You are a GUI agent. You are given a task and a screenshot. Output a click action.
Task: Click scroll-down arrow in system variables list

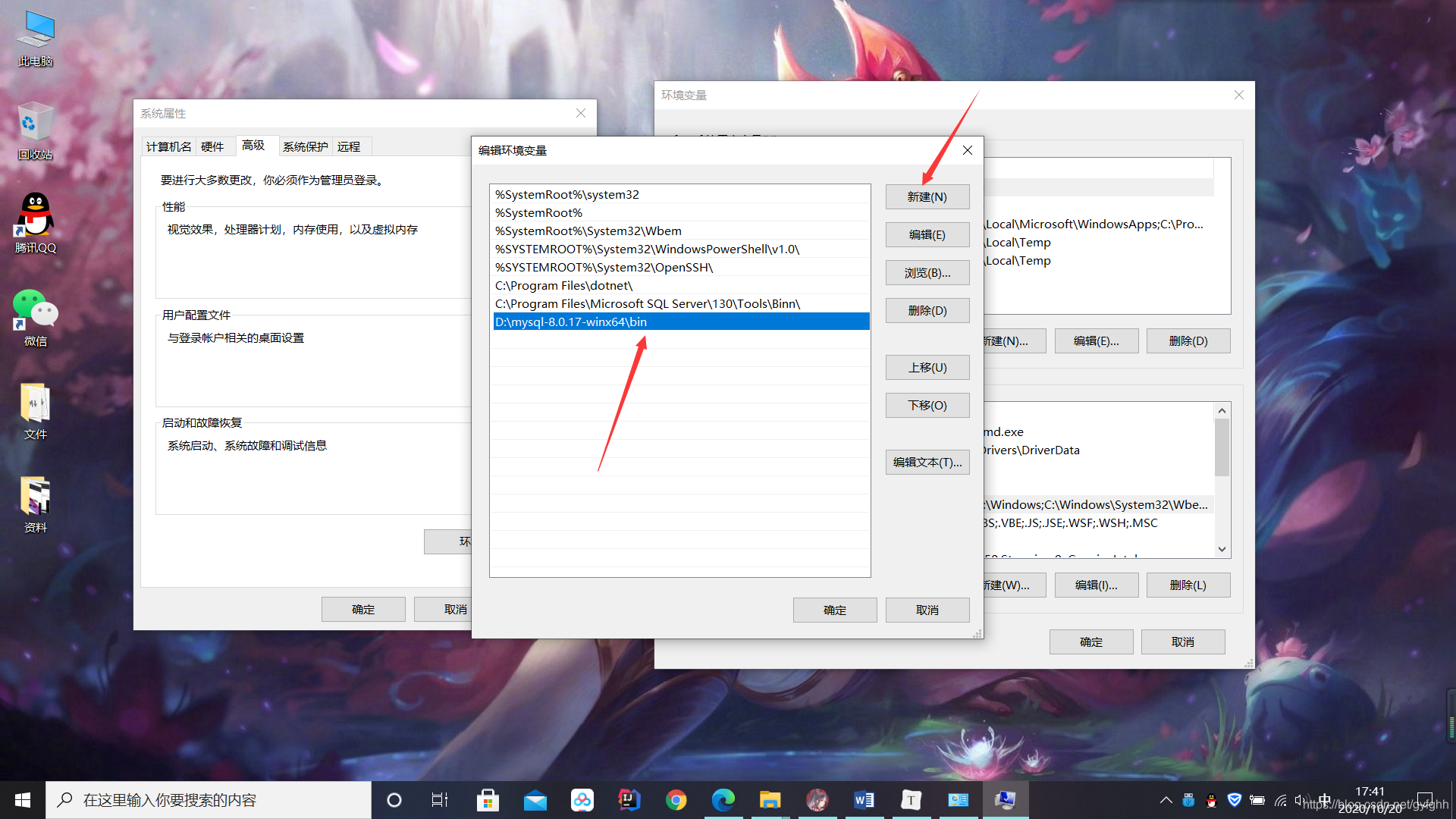click(x=1222, y=549)
